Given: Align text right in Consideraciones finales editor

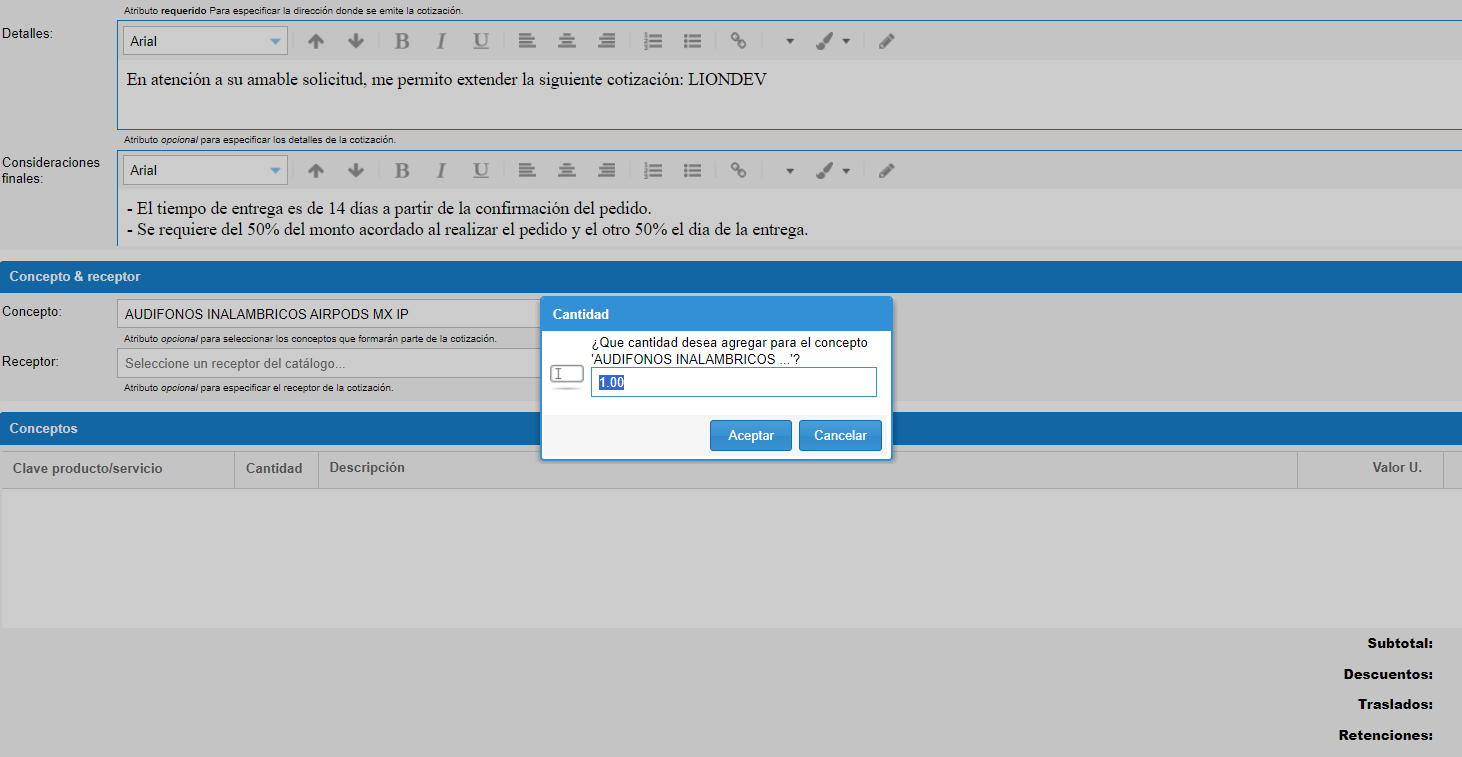Looking at the screenshot, I should coord(606,170).
